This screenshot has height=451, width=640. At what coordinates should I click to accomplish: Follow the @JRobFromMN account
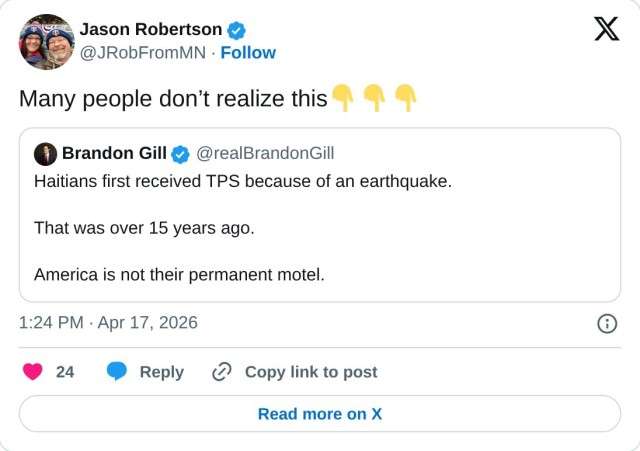tap(248, 52)
